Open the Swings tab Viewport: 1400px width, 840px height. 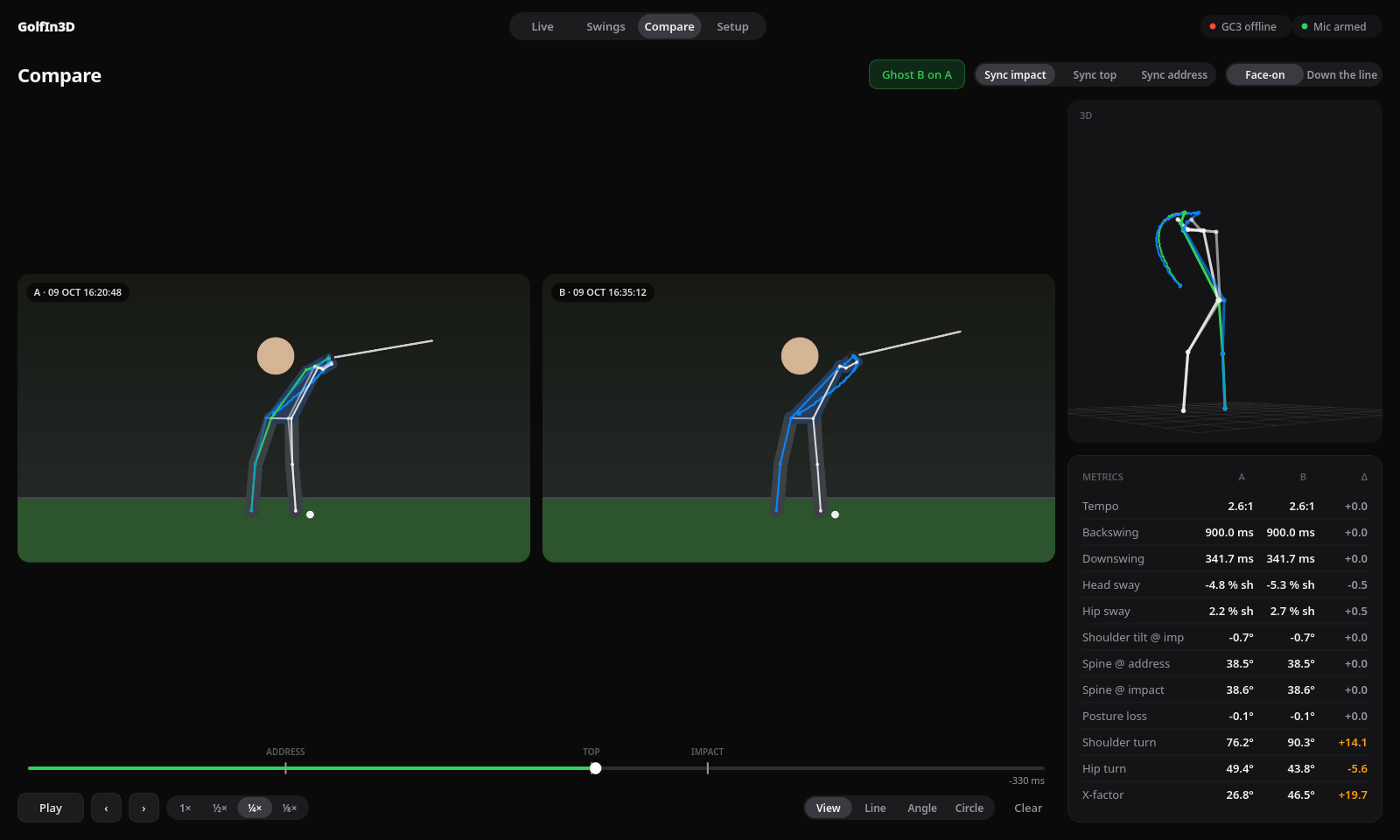(x=605, y=26)
